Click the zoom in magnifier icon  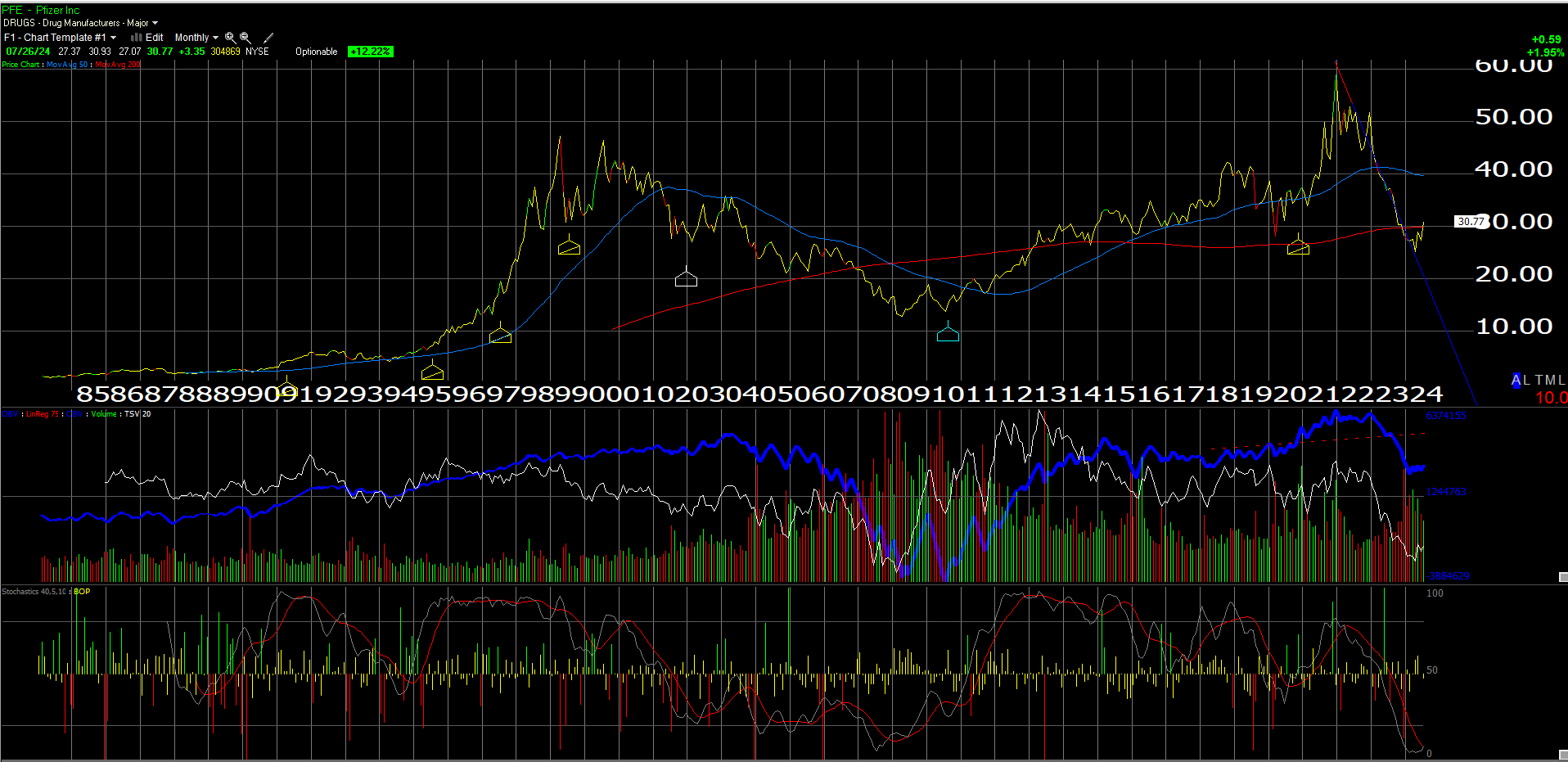point(230,38)
